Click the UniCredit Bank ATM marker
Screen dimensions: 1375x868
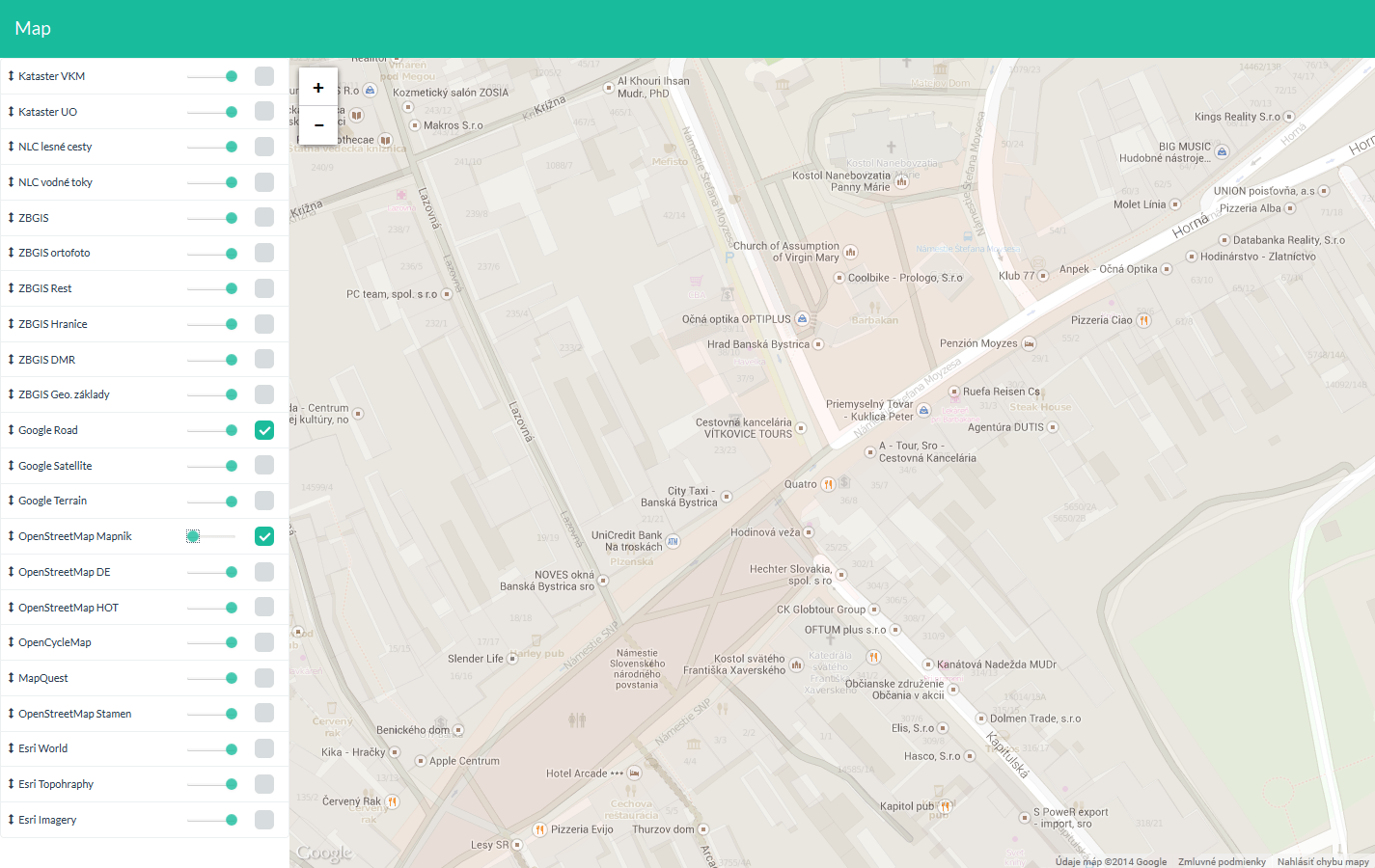click(x=674, y=541)
